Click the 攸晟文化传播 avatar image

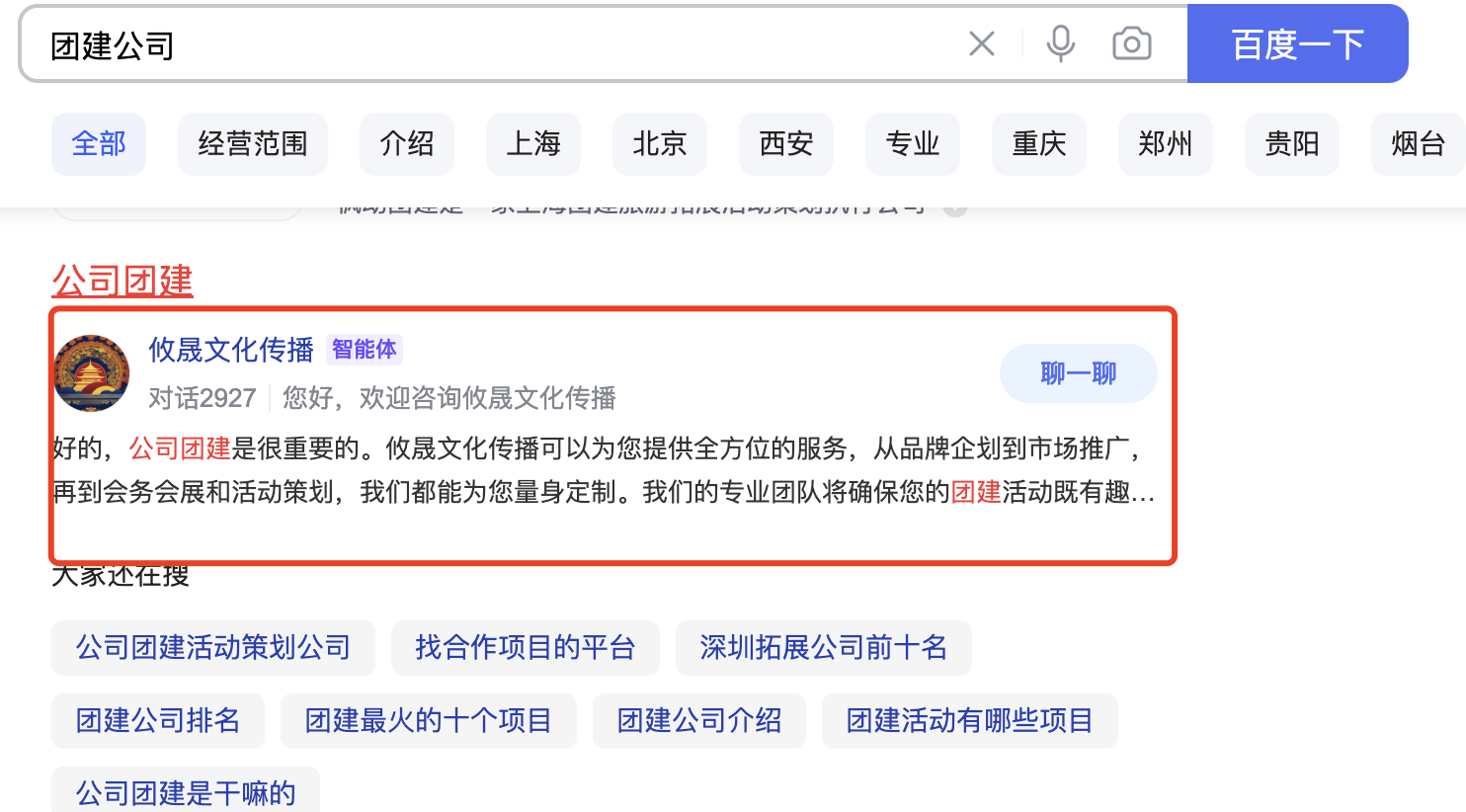92,373
